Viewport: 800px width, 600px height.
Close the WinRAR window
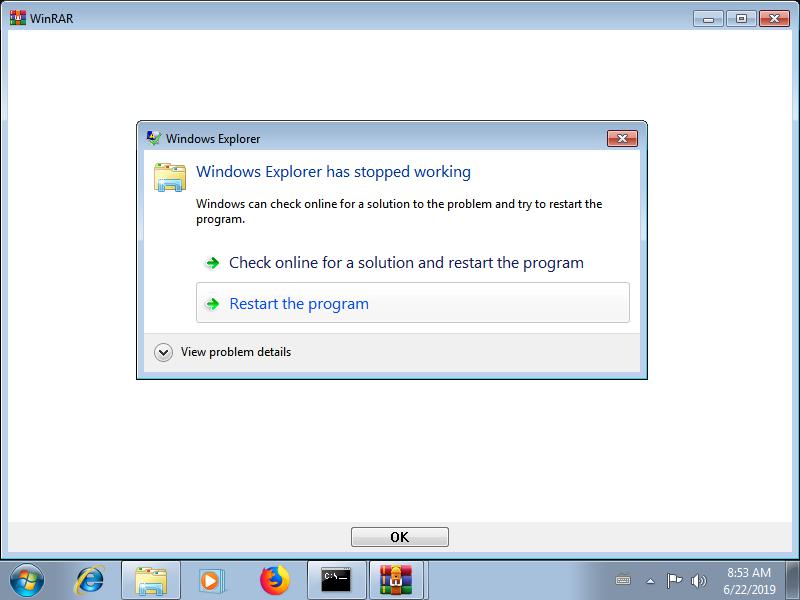(x=774, y=19)
